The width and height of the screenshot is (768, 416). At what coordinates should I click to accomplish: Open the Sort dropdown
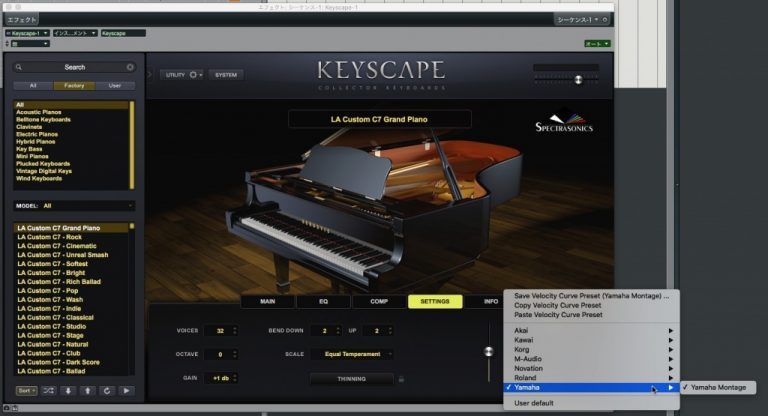coord(26,391)
